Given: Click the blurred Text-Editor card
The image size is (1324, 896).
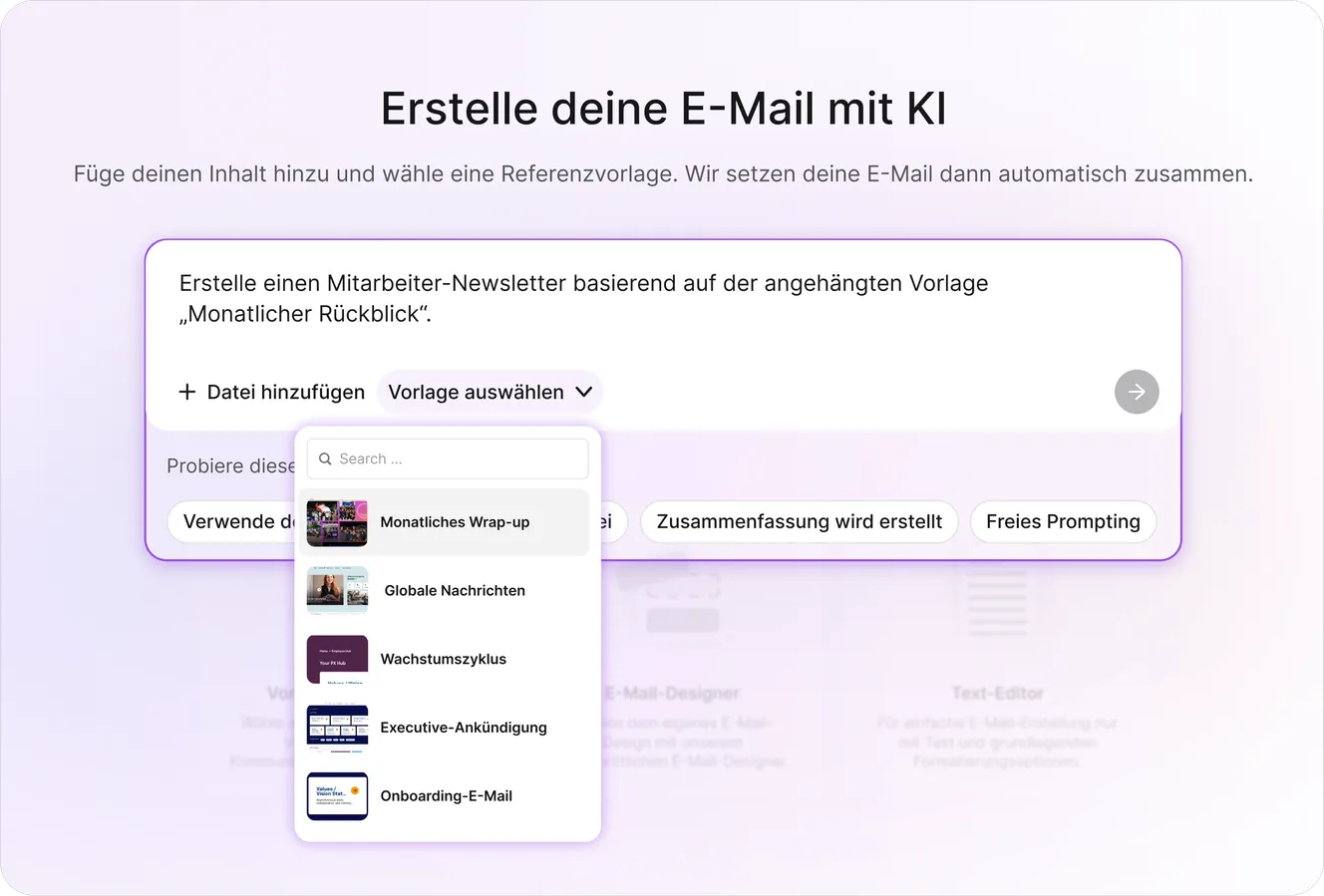Looking at the screenshot, I should (x=997, y=668).
